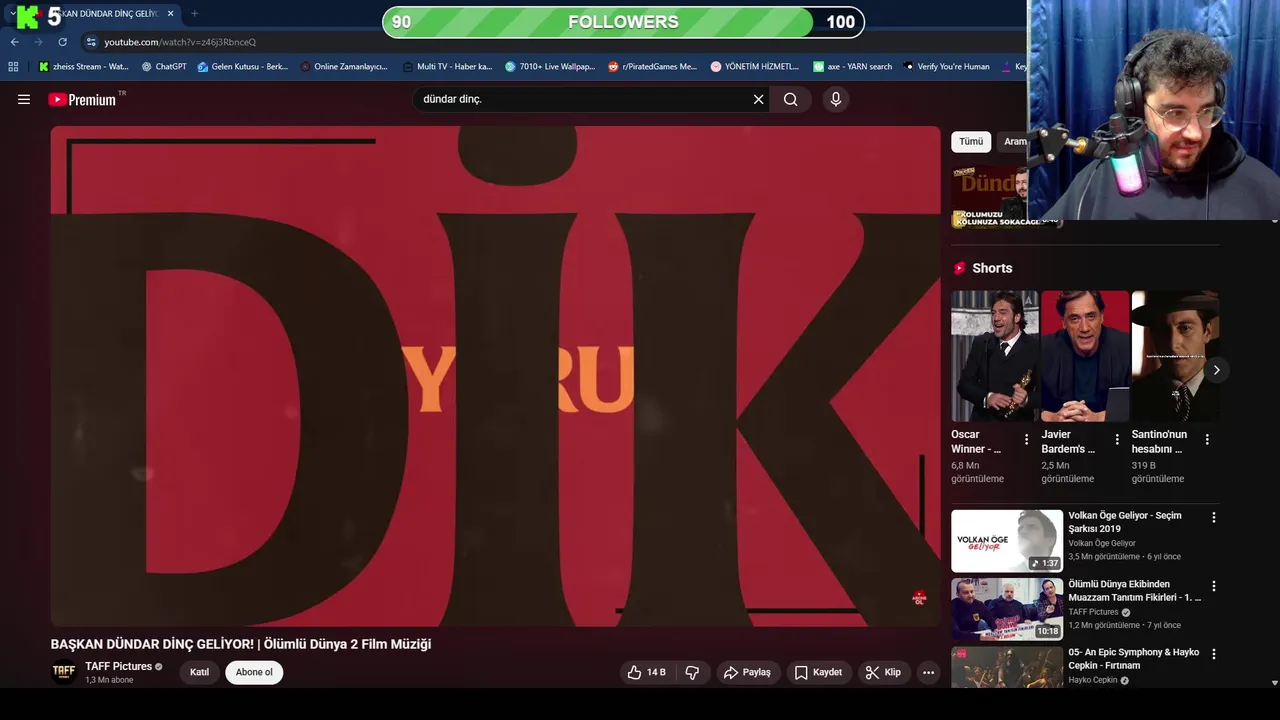This screenshot has width=1280, height=720.
Task: Select the Tümü filter chip
Action: click(971, 142)
